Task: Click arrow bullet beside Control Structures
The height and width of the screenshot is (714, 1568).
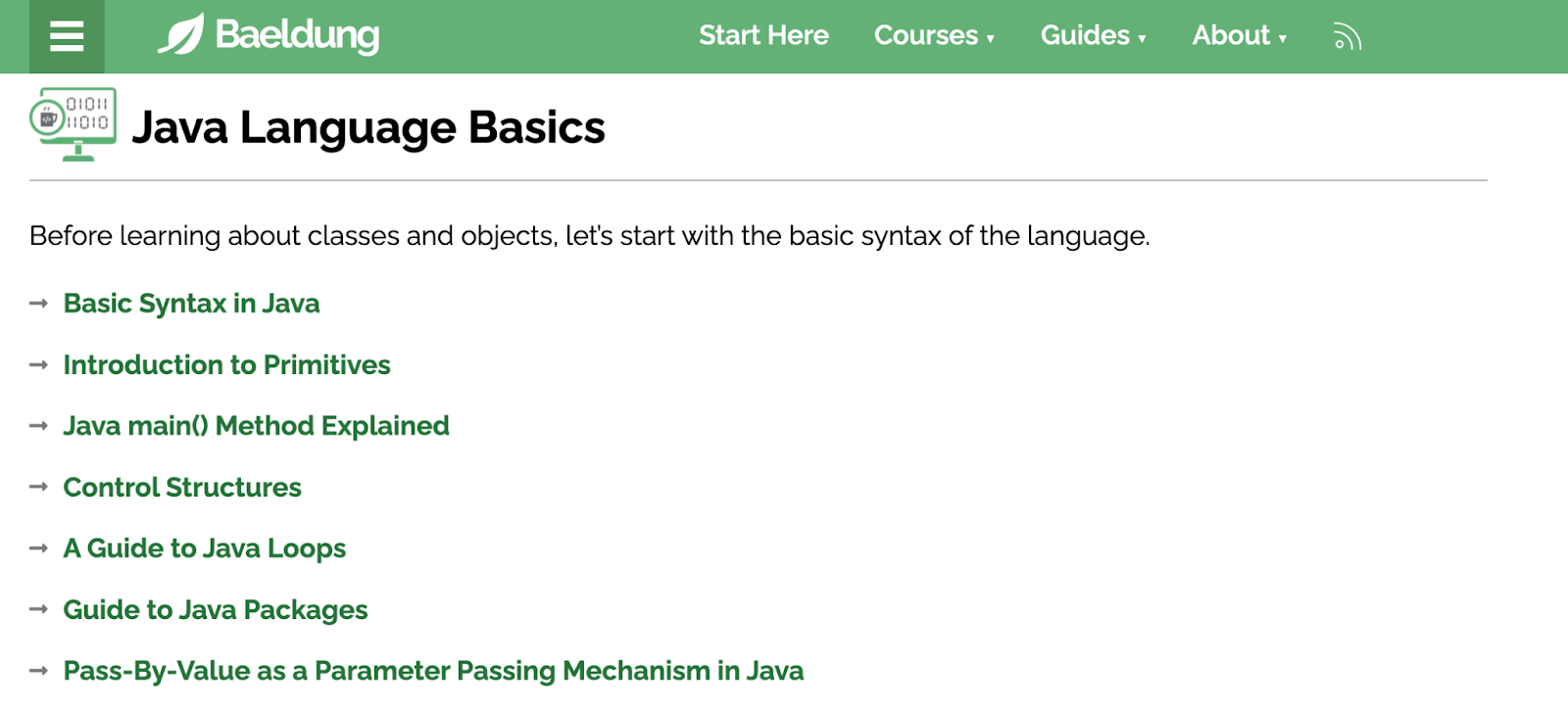Action: (x=39, y=487)
